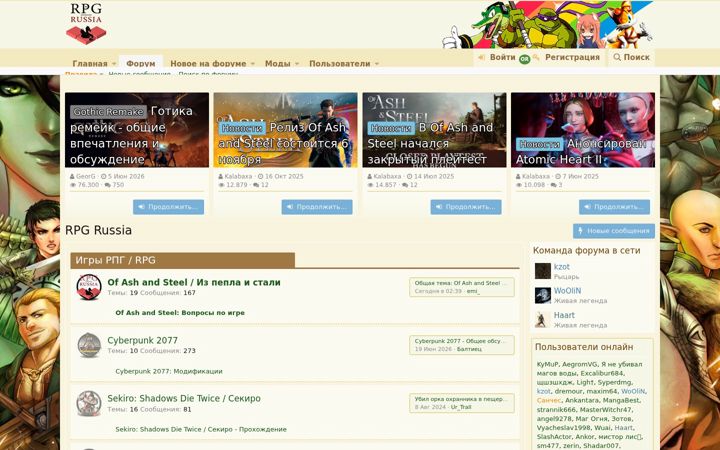Click online user Excalibur684

(602, 373)
